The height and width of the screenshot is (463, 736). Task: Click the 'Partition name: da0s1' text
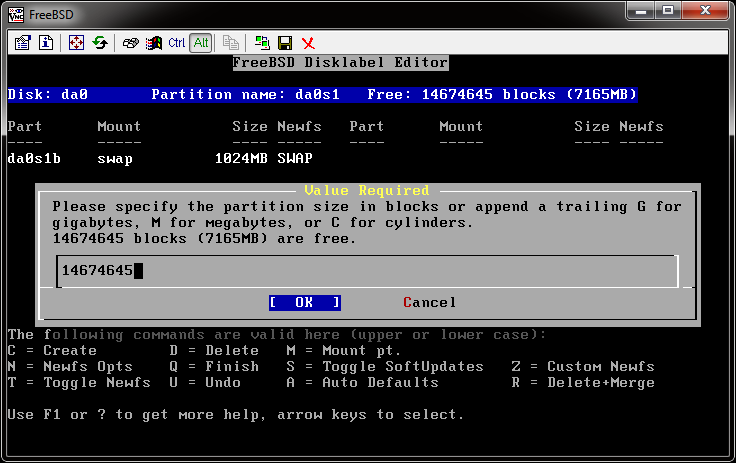pos(245,94)
